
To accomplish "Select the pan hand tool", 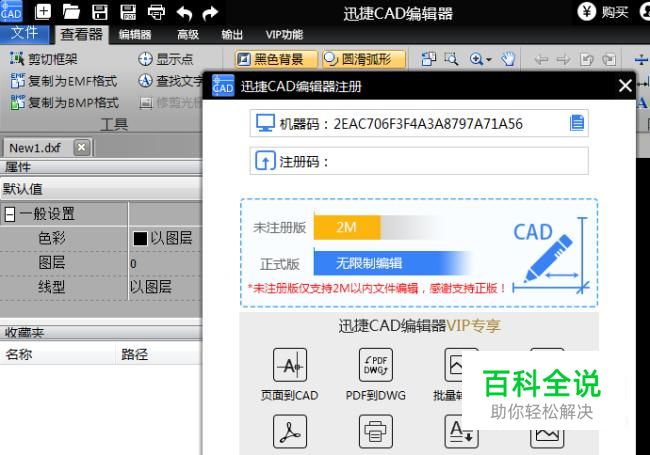I will coord(508,59).
